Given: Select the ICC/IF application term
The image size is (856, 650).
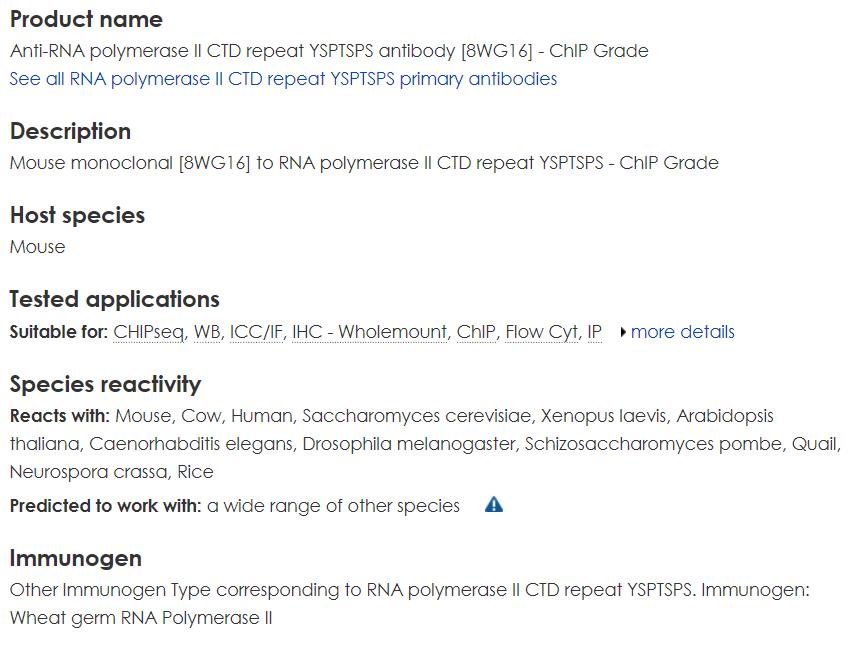Looking at the screenshot, I should [x=257, y=332].
